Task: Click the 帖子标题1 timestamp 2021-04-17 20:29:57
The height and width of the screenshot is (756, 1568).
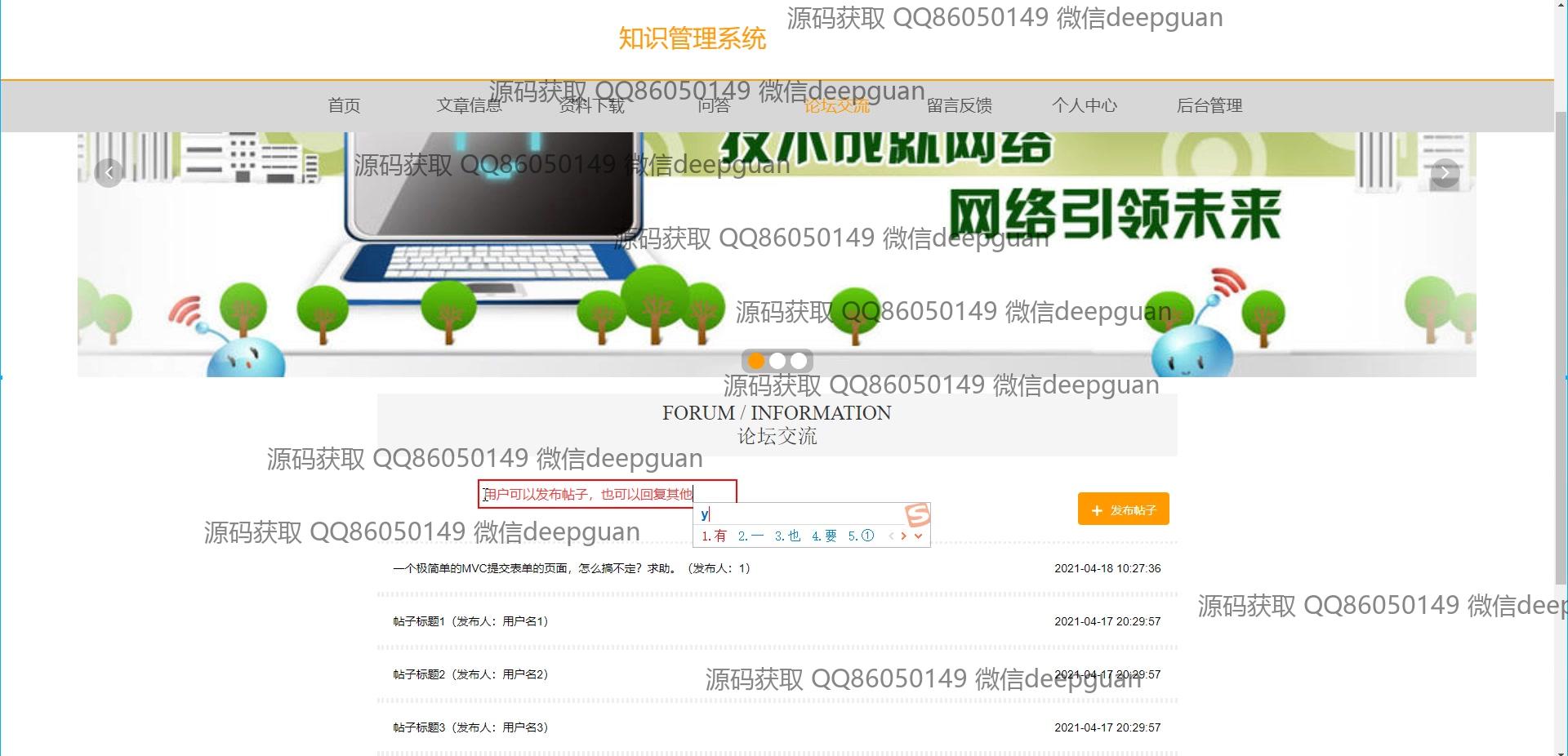Action: [x=1107, y=621]
